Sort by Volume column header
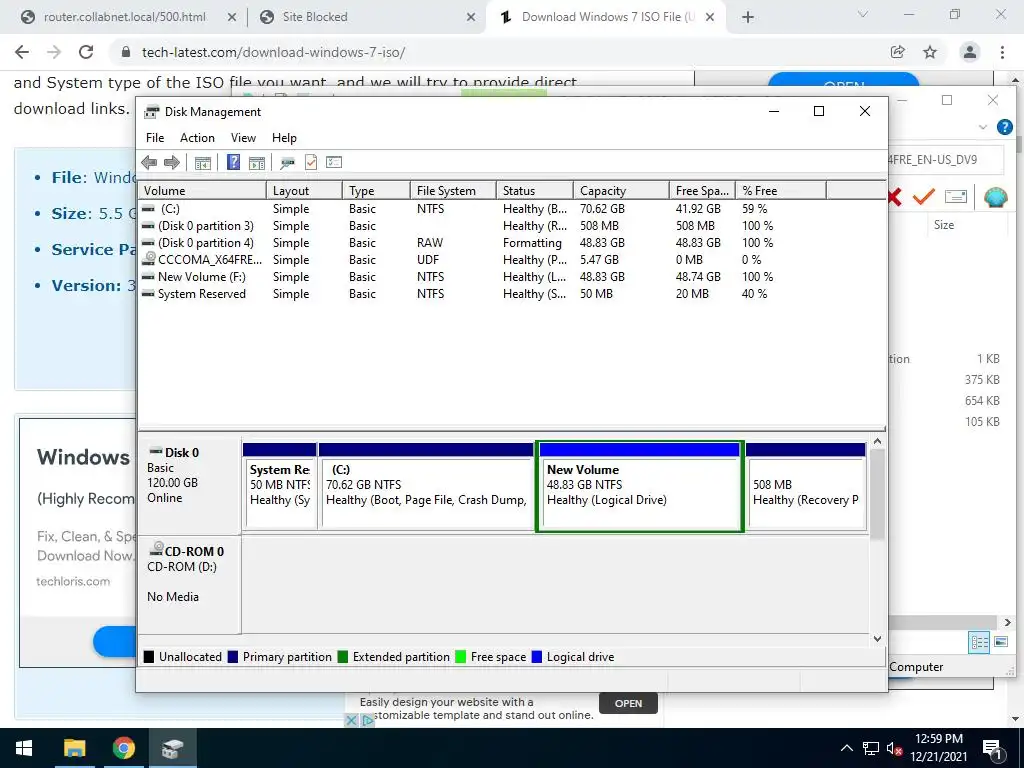Image resolution: width=1024 pixels, height=768 pixels. click(x=202, y=191)
